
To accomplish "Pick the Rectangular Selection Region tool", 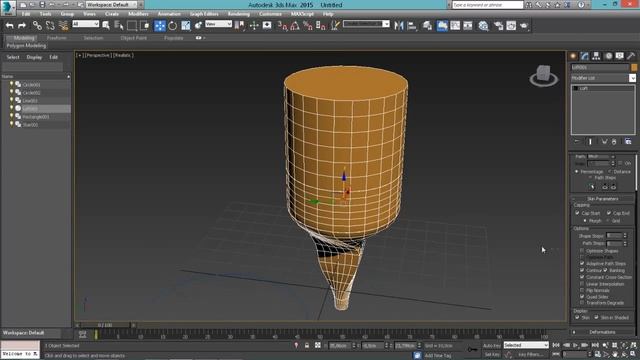I will 132,26.
